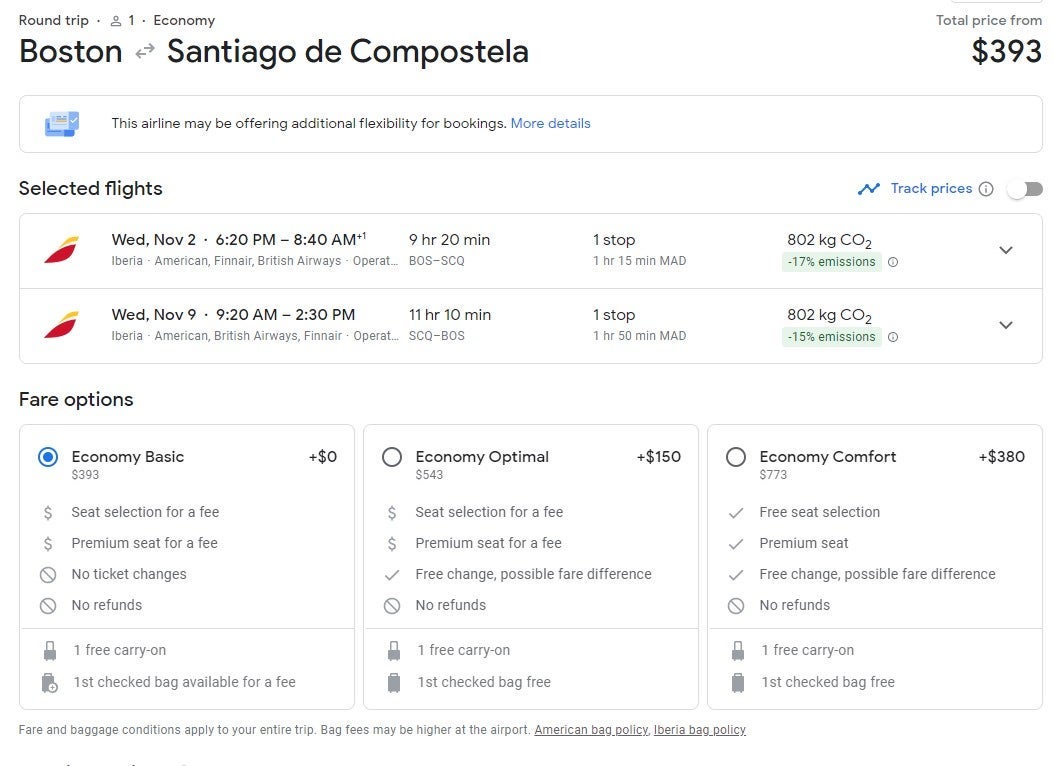
Task: Click the Iberia logo on the return flight
Action: click(61, 325)
